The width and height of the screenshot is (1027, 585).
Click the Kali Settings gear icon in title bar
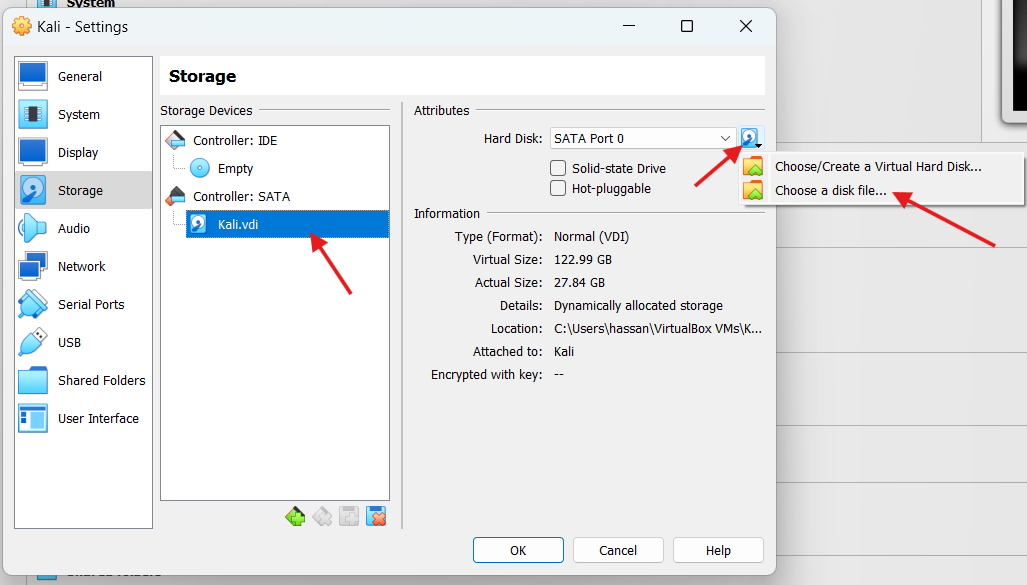(x=22, y=26)
